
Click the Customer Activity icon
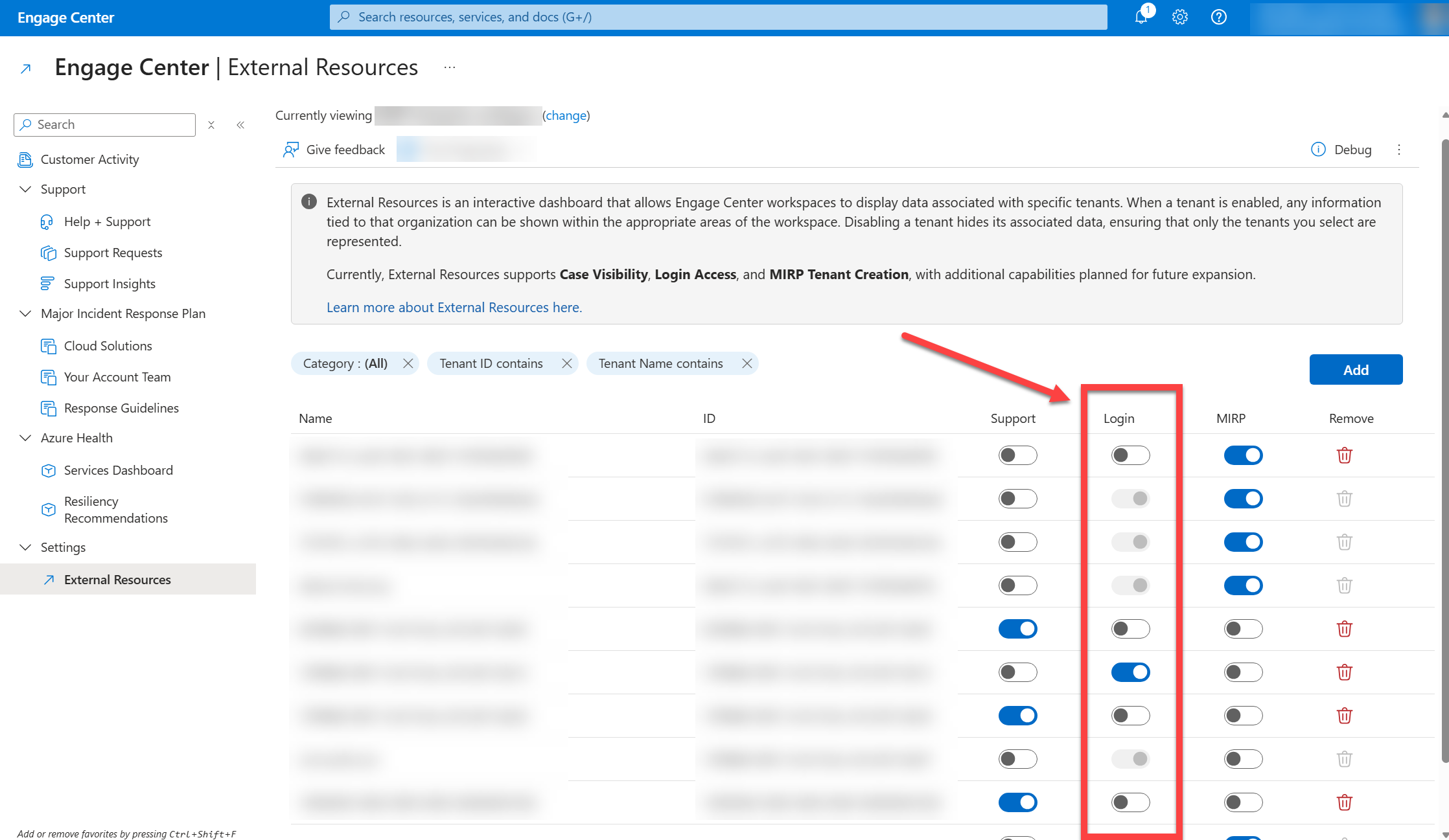click(x=25, y=160)
